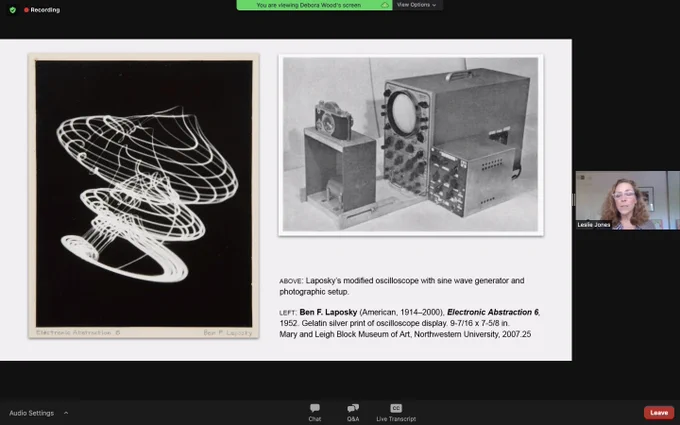Click the Electronic Abstraction 6 artwork image
680x425 pixels.
pyautogui.click(x=144, y=196)
